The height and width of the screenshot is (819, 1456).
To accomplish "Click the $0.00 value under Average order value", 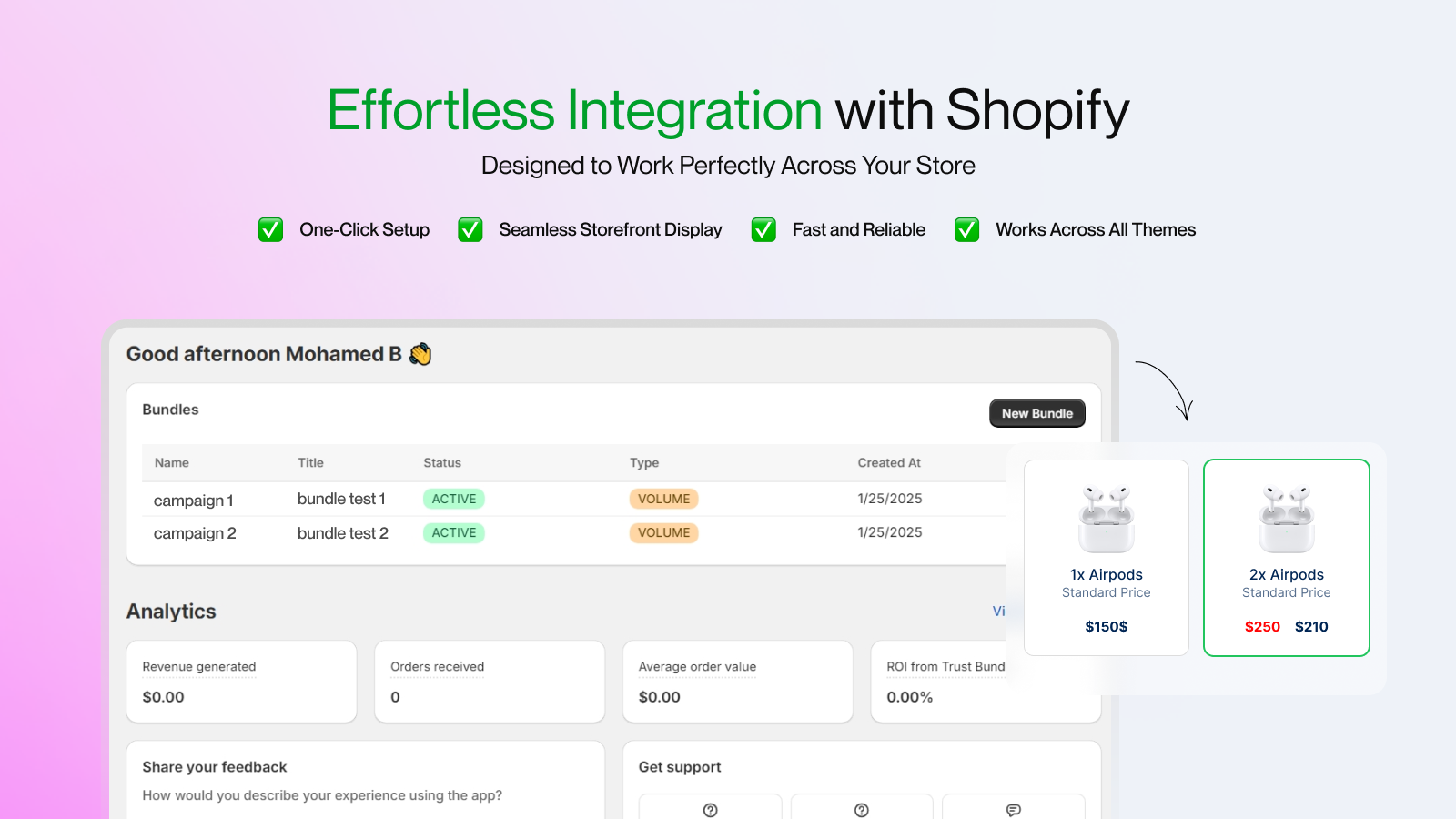I will click(660, 697).
